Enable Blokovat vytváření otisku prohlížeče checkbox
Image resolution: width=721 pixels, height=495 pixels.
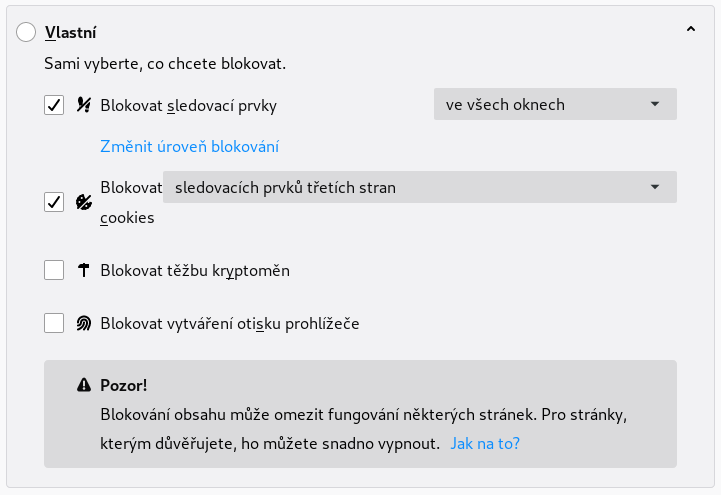click(54, 323)
